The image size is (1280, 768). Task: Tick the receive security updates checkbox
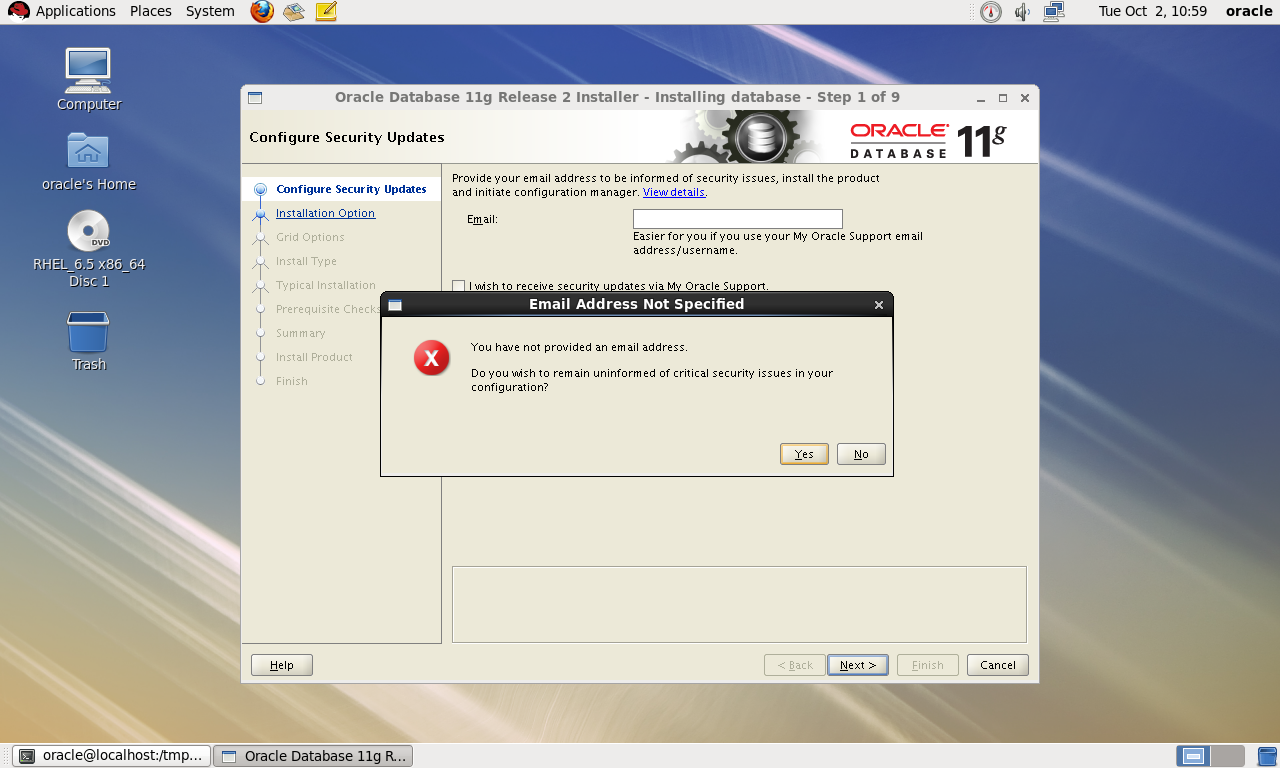(459, 286)
